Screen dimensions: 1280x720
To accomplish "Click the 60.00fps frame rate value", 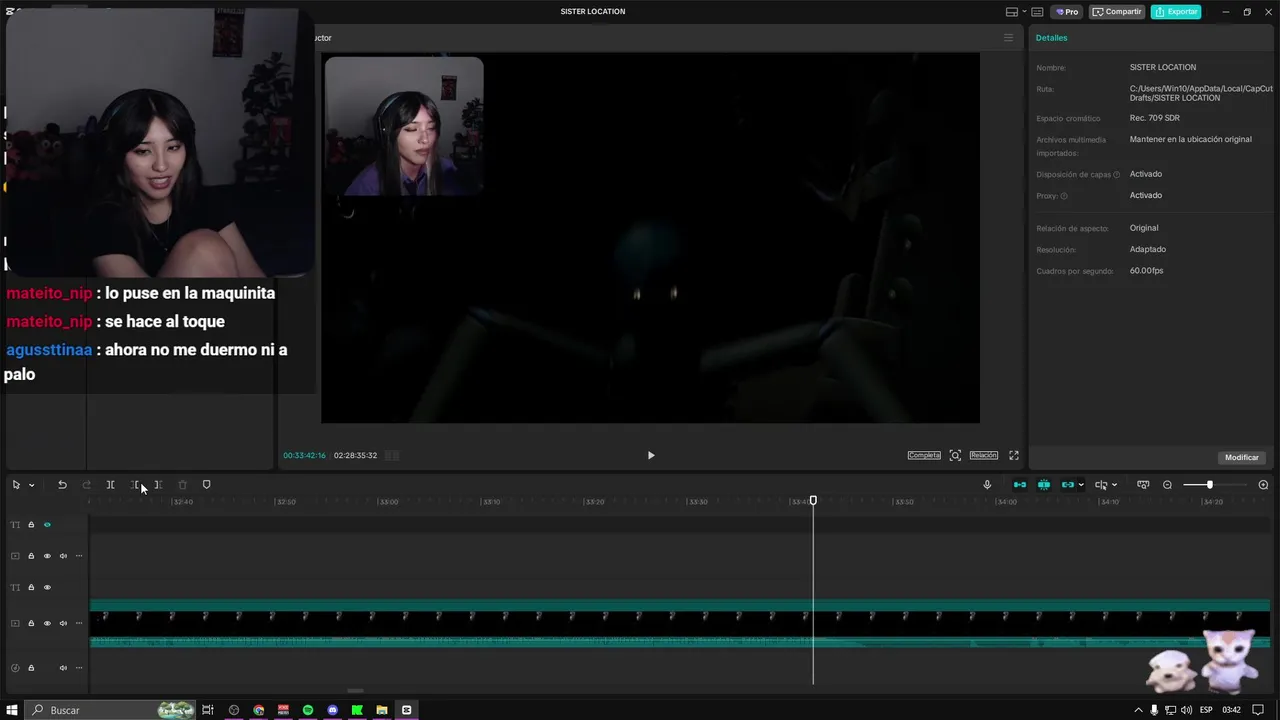I will tap(1147, 271).
